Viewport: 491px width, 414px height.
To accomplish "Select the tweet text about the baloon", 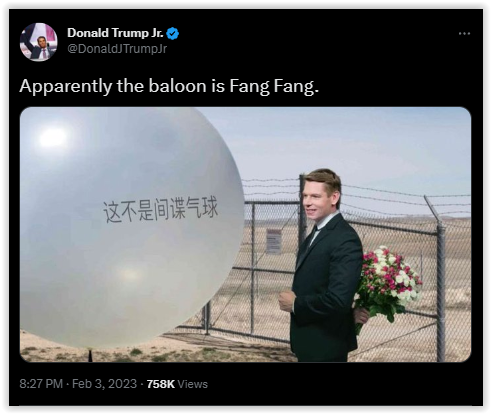I will click(169, 86).
